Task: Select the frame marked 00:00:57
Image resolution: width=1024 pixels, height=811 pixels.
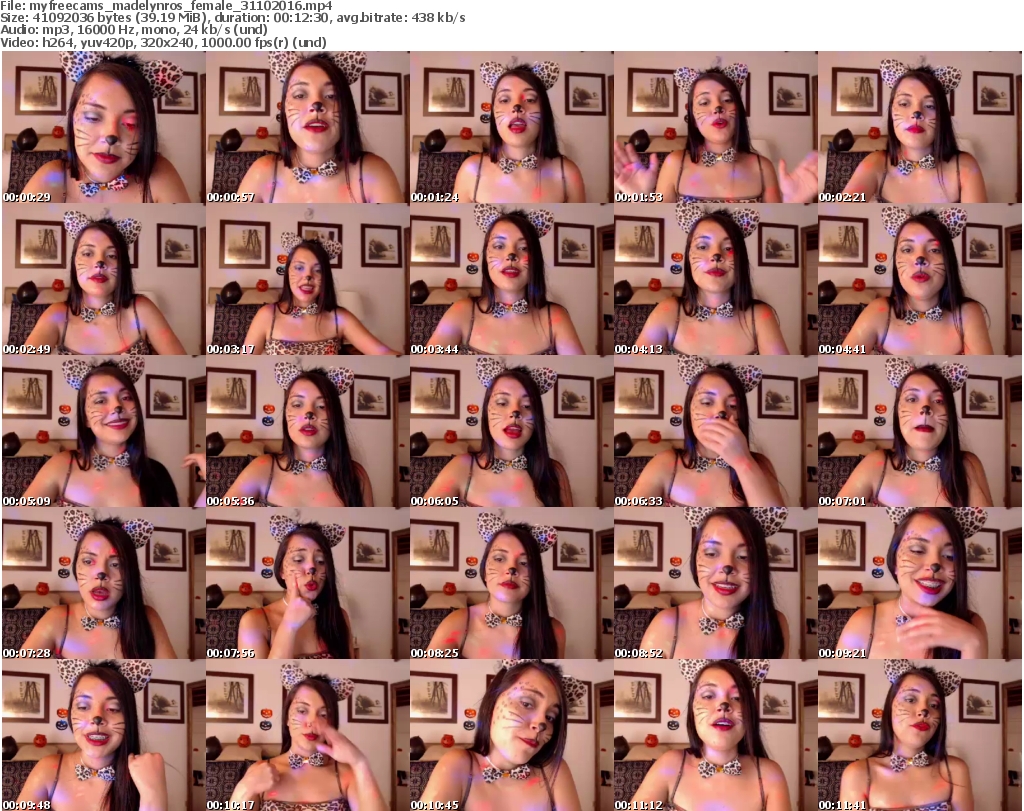Action: pos(307,127)
